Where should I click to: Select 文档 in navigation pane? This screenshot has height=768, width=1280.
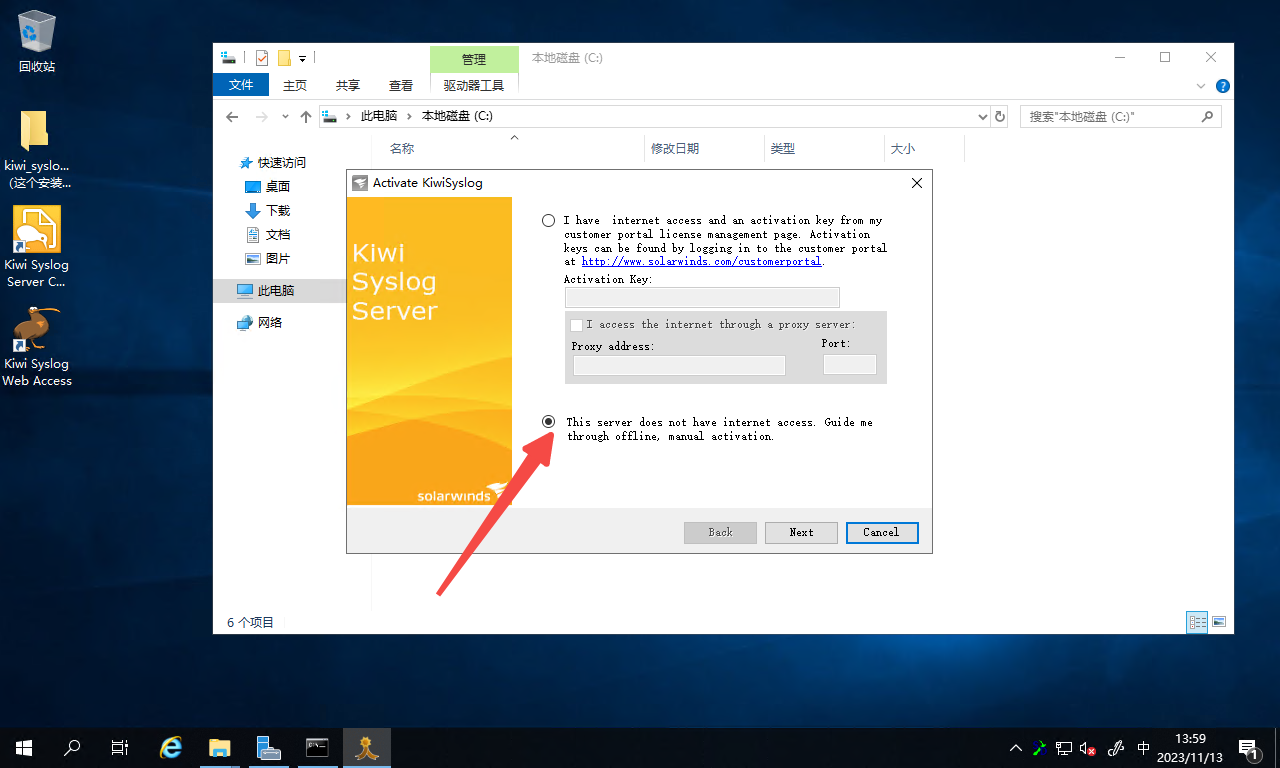(x=277, y=234)
